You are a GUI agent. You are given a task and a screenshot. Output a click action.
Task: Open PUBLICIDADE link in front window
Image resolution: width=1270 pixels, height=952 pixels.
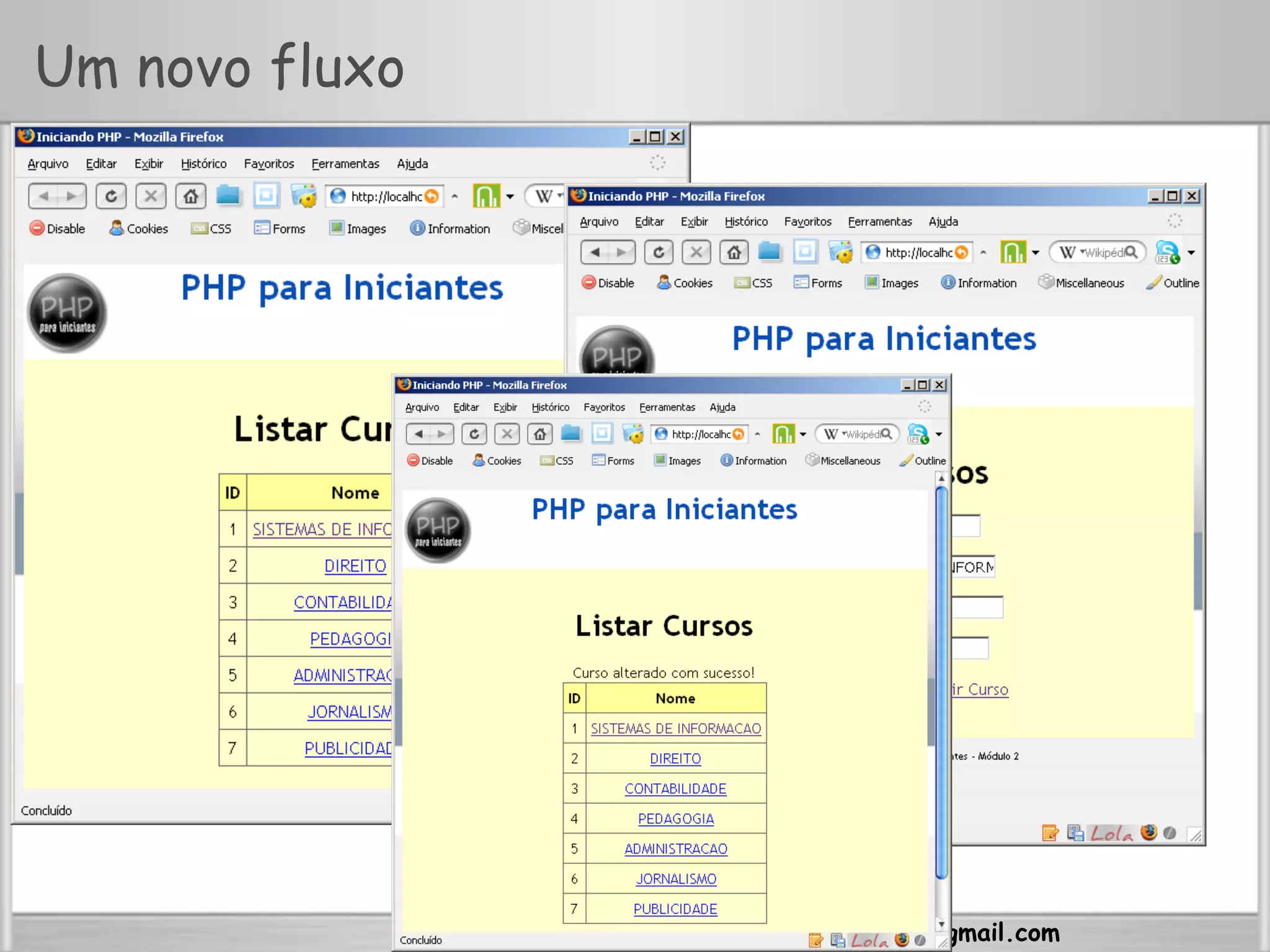[675, 909]
